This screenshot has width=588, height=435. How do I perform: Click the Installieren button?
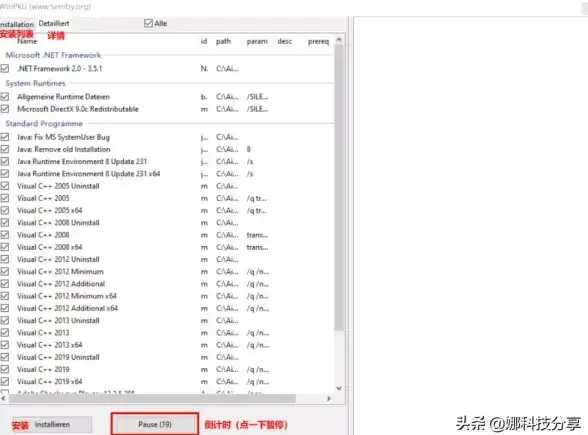(x=52, y=424)
